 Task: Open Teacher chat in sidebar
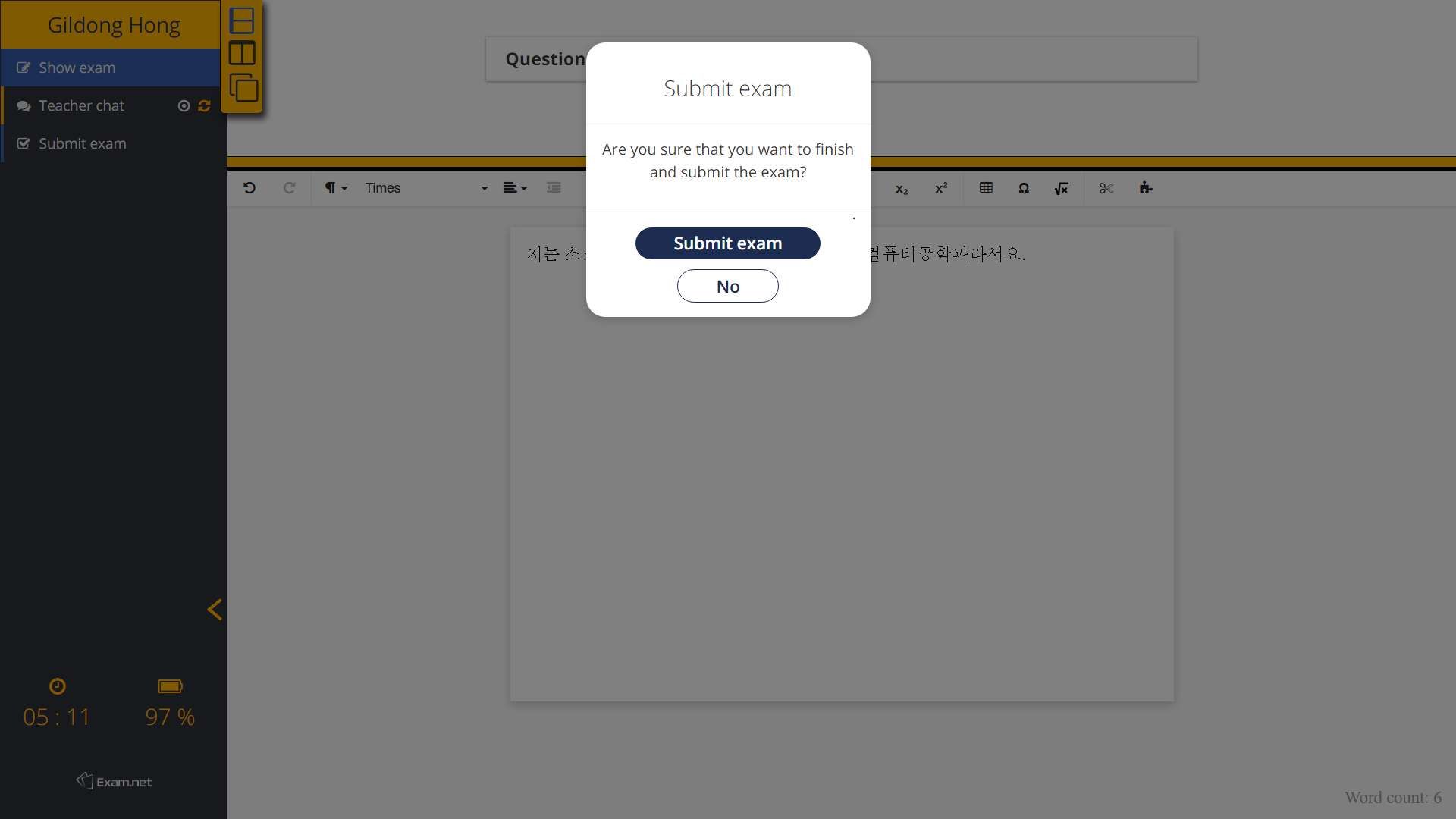(x=82, y=106)
